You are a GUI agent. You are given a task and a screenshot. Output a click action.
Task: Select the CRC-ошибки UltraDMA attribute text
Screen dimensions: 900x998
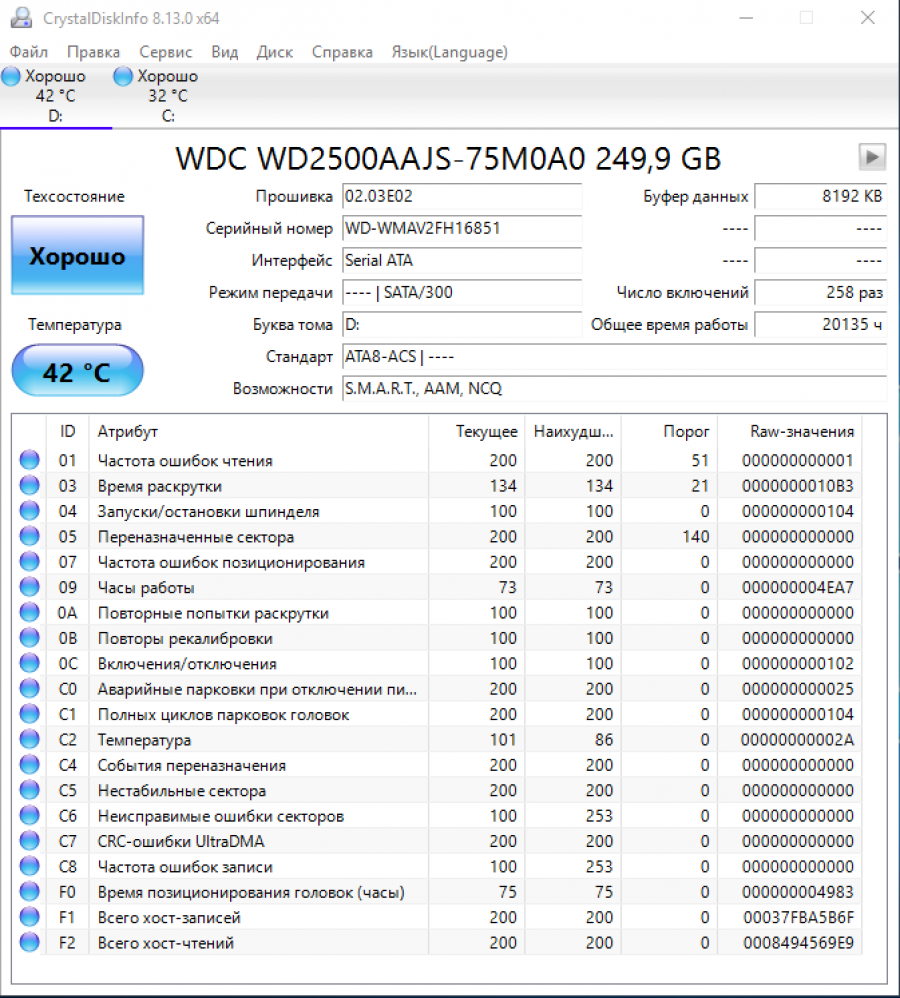[181, 841]
